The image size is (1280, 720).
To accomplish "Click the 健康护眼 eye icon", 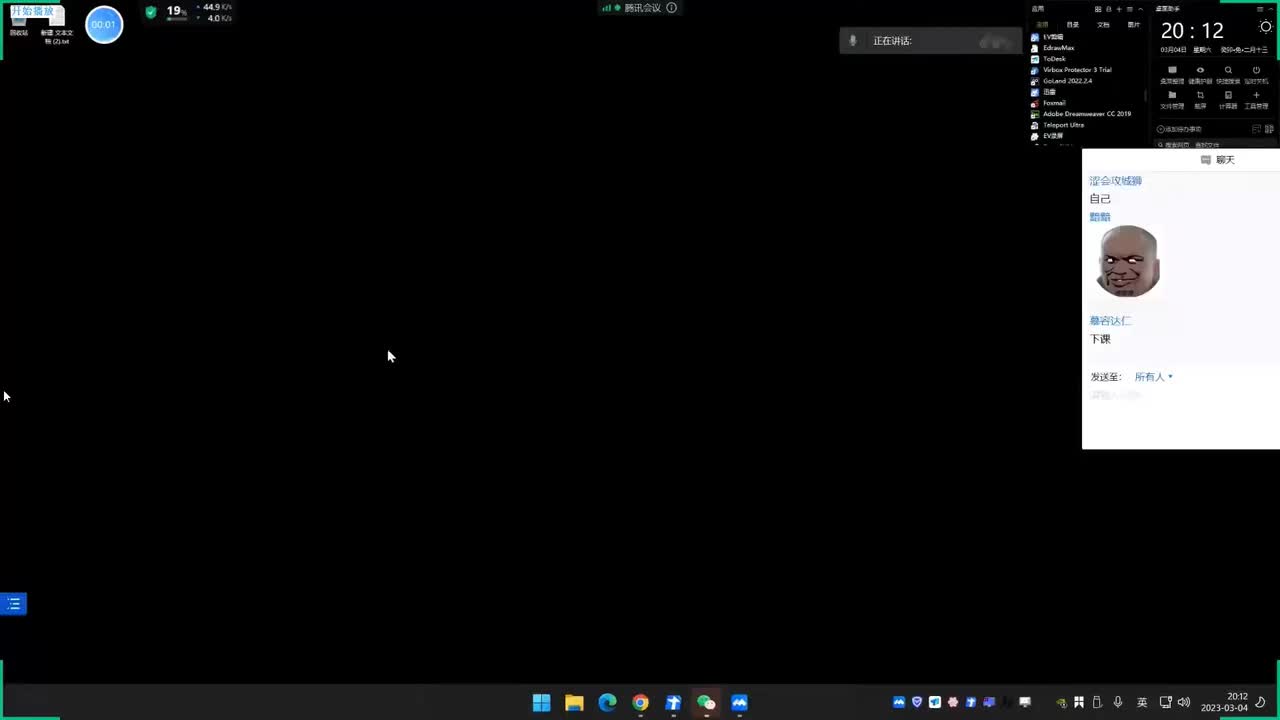I will 1200,71.
